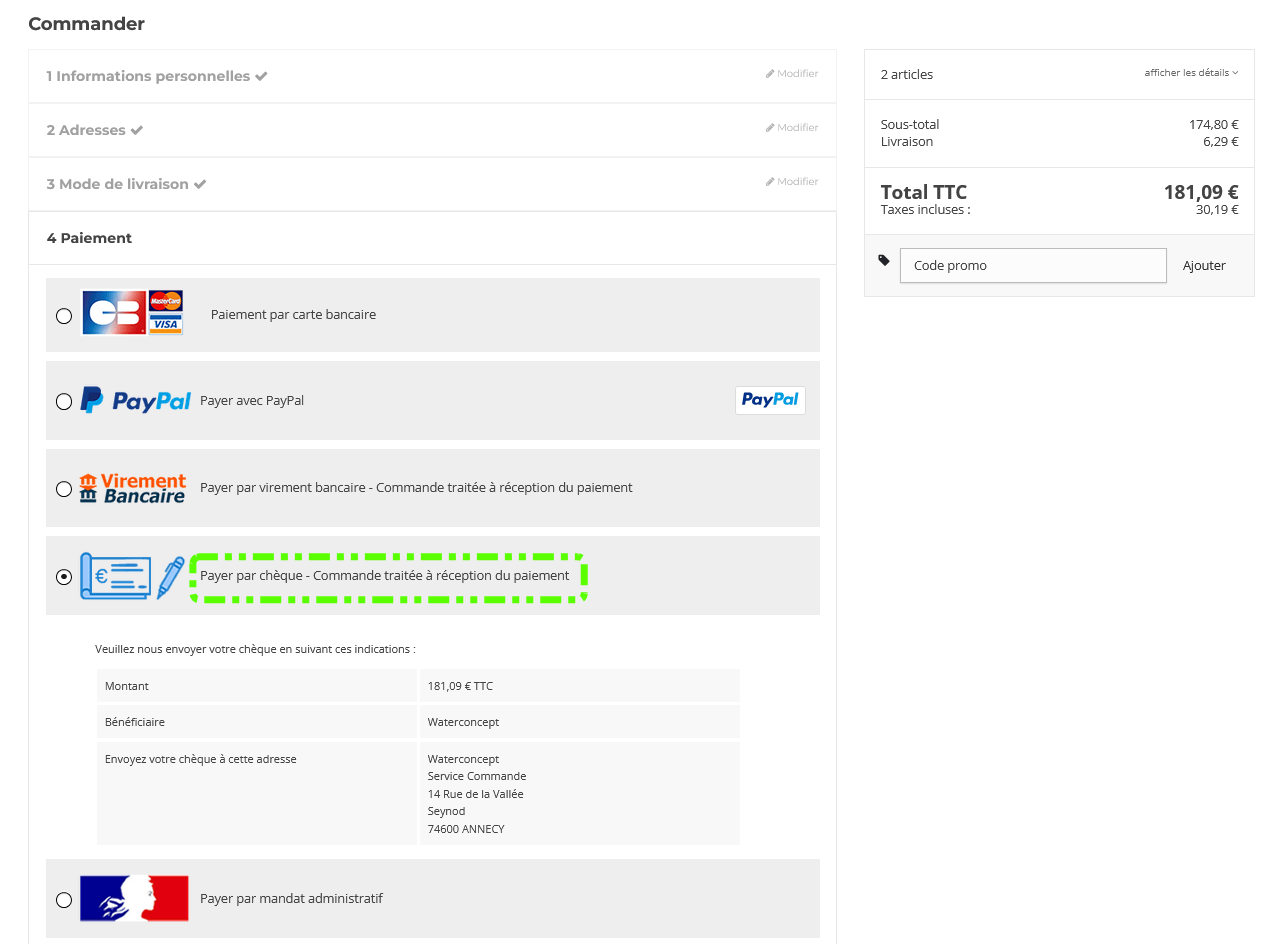The height and width of the screenshot is (944, 1285).
Task: Click the cheque and pen icon
Action: (132, 576)
